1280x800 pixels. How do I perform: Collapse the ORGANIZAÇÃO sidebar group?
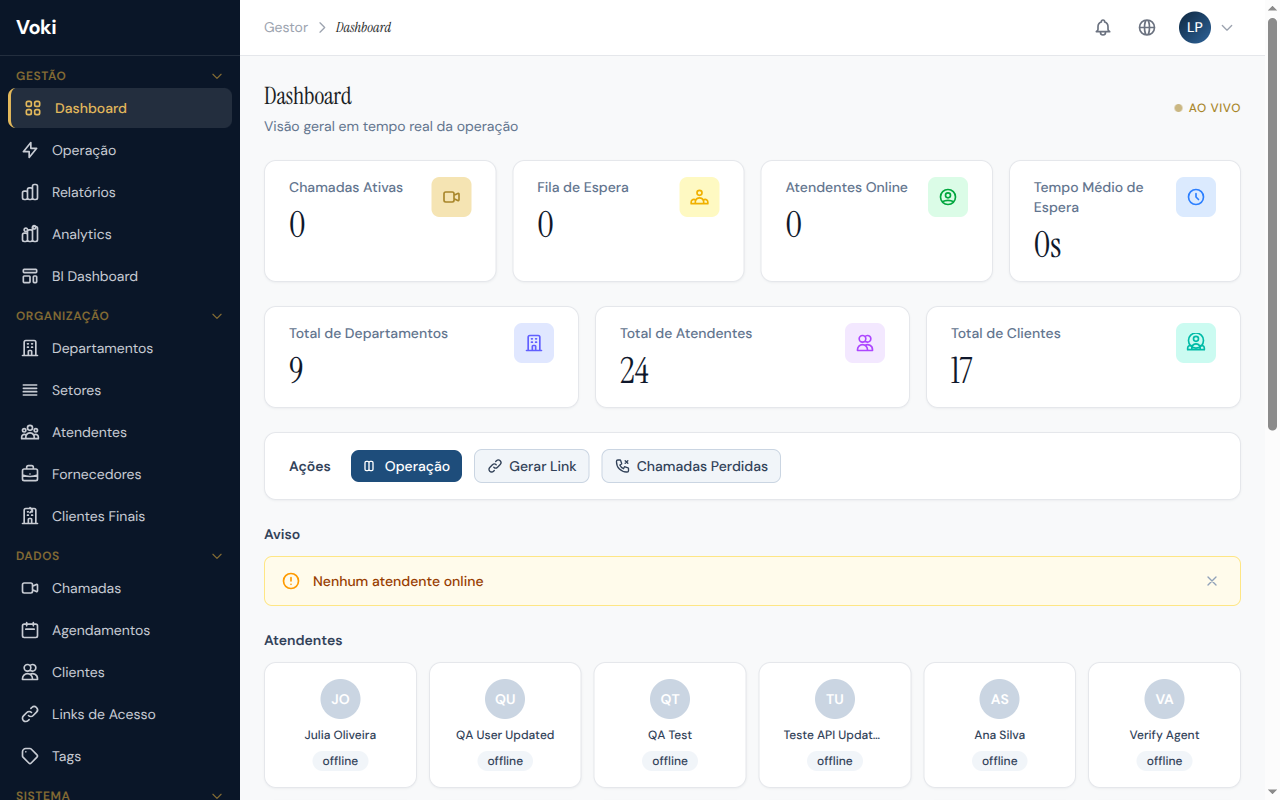coord(217,315)
